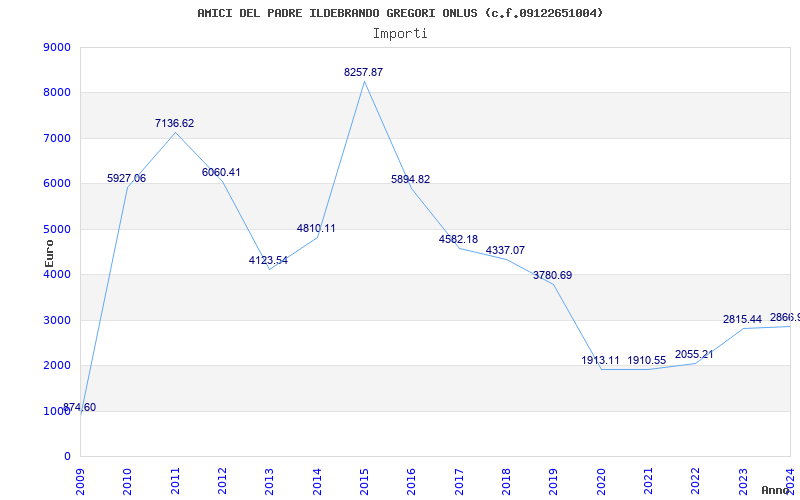
Task: Click the 2023 x-axis year label
Action: click(x=743, y=482)
